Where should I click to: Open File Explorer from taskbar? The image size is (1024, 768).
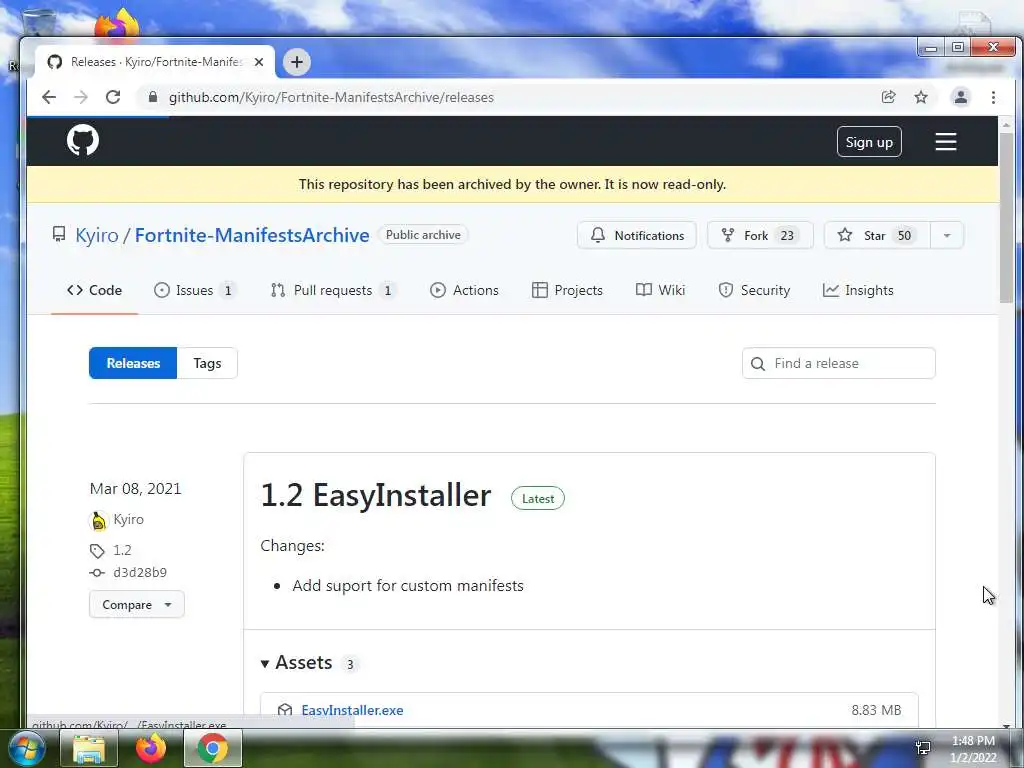(x=89, y=749)
